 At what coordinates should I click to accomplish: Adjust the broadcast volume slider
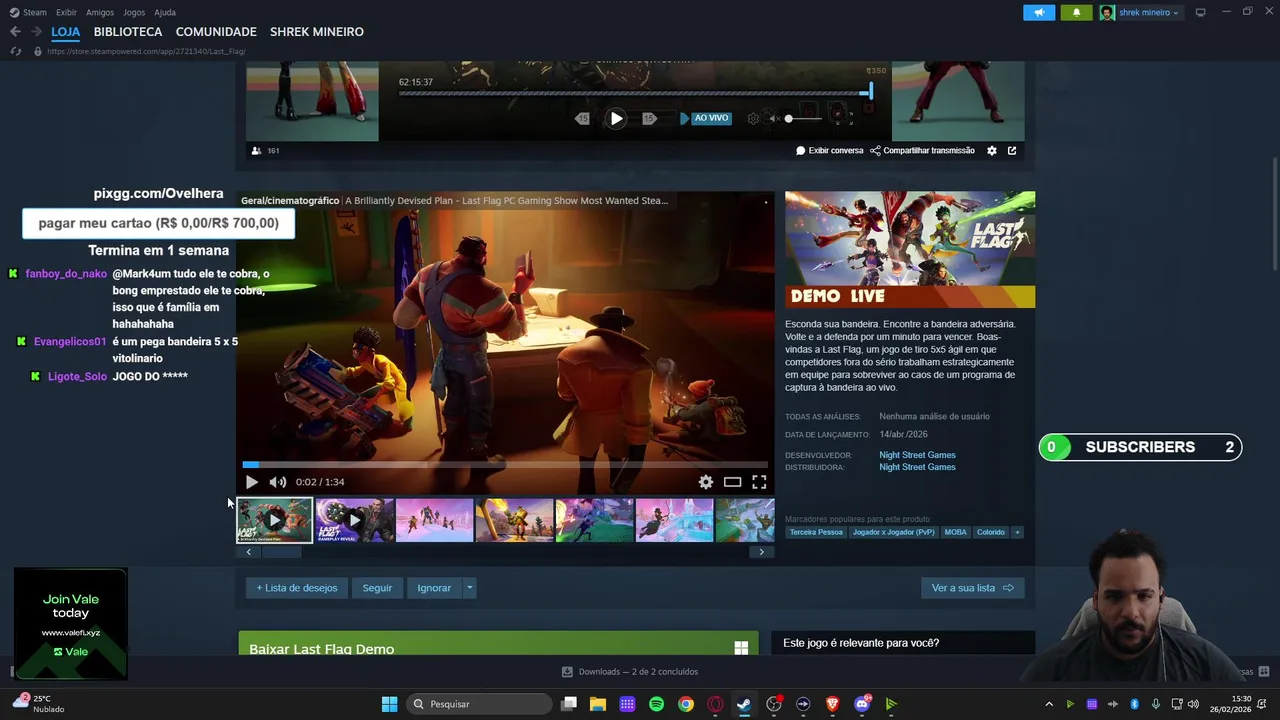[804, 119]
